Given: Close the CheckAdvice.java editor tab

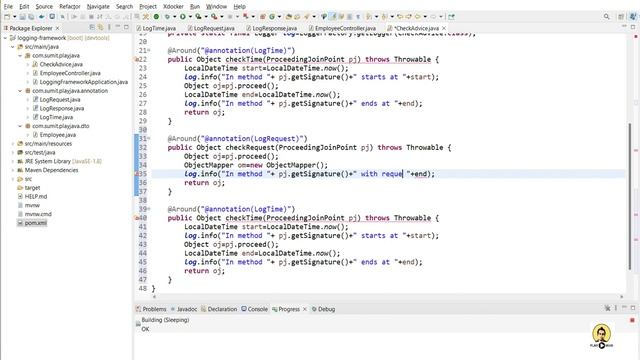Looking at the screenshot, I should pyautogui.click(x=444, y=28).
